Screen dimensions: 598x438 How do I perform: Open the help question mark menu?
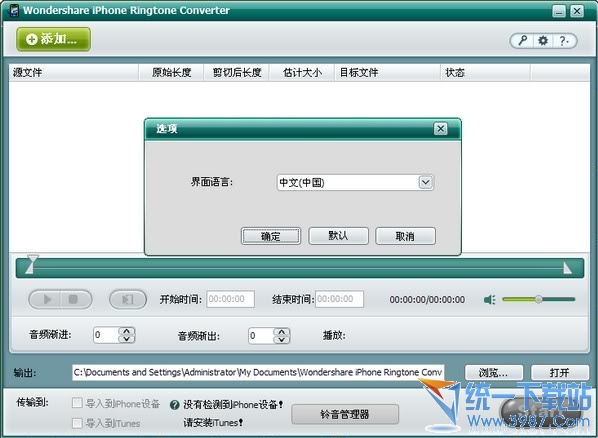[x=564, y=40]
